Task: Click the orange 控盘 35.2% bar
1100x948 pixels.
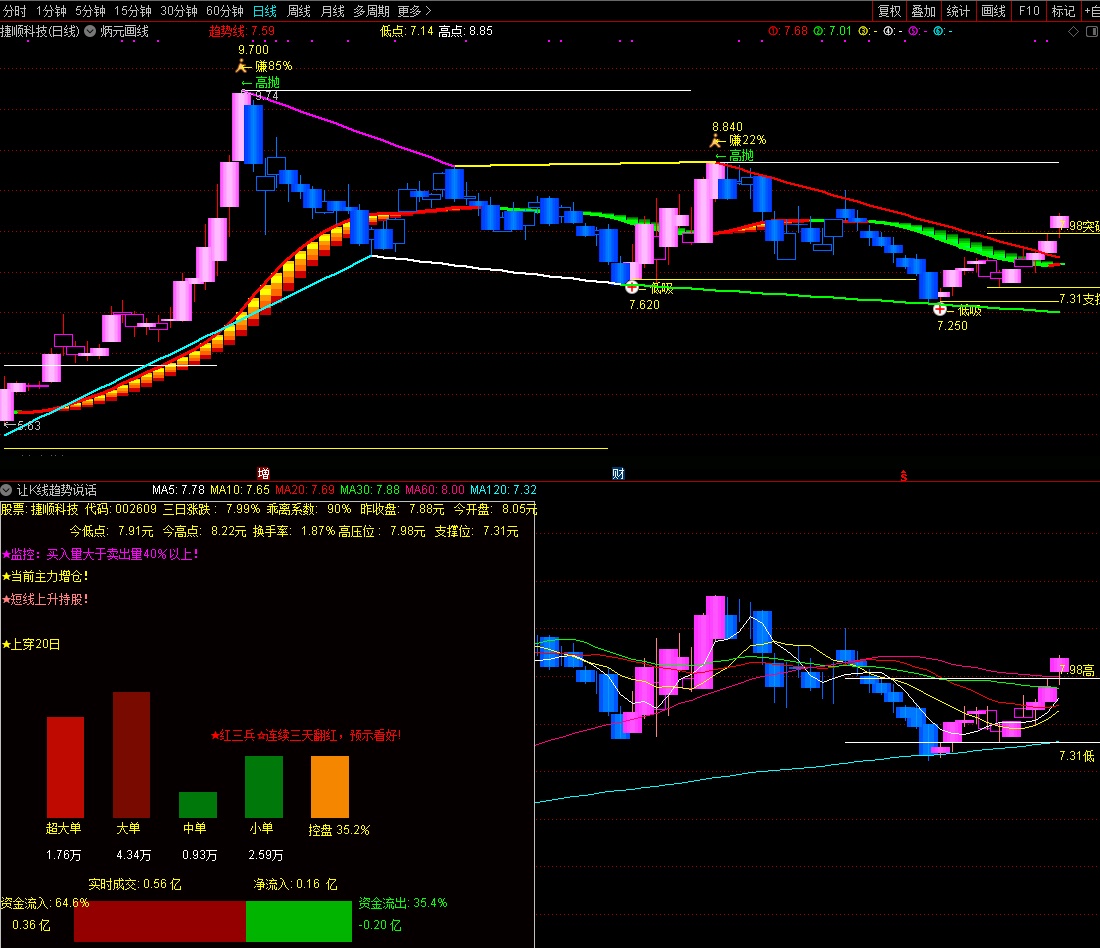Action: 330,787
